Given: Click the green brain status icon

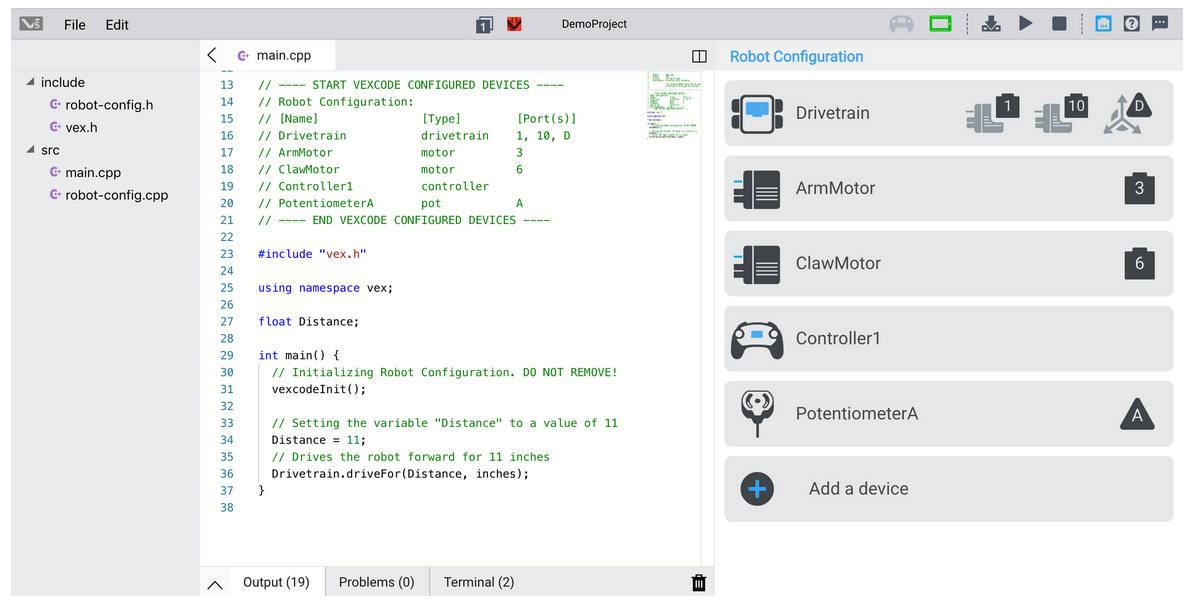Looking at the screenshot, I should click(x=940, y=24).
